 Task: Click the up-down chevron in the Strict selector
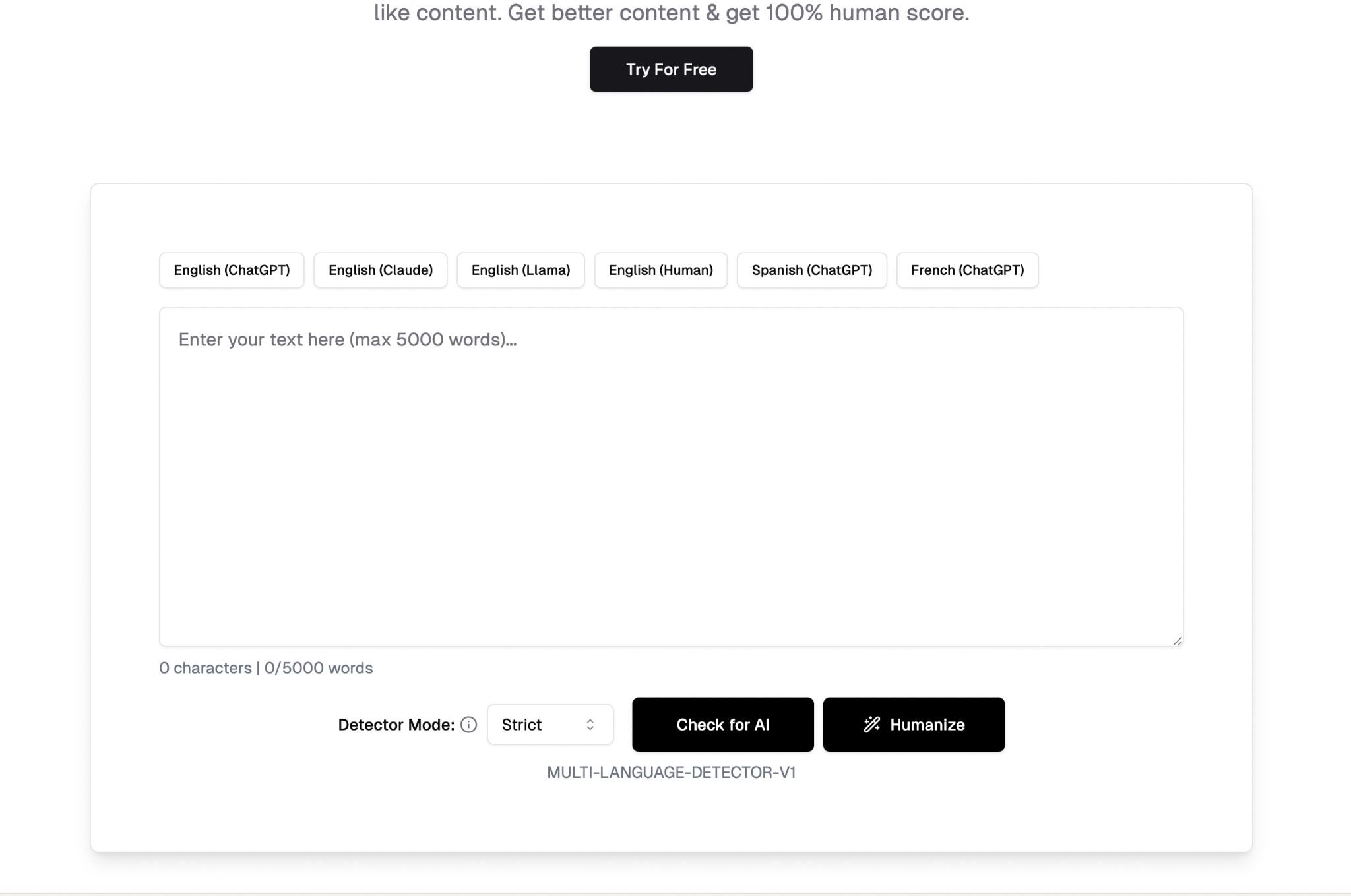(590, 725)
